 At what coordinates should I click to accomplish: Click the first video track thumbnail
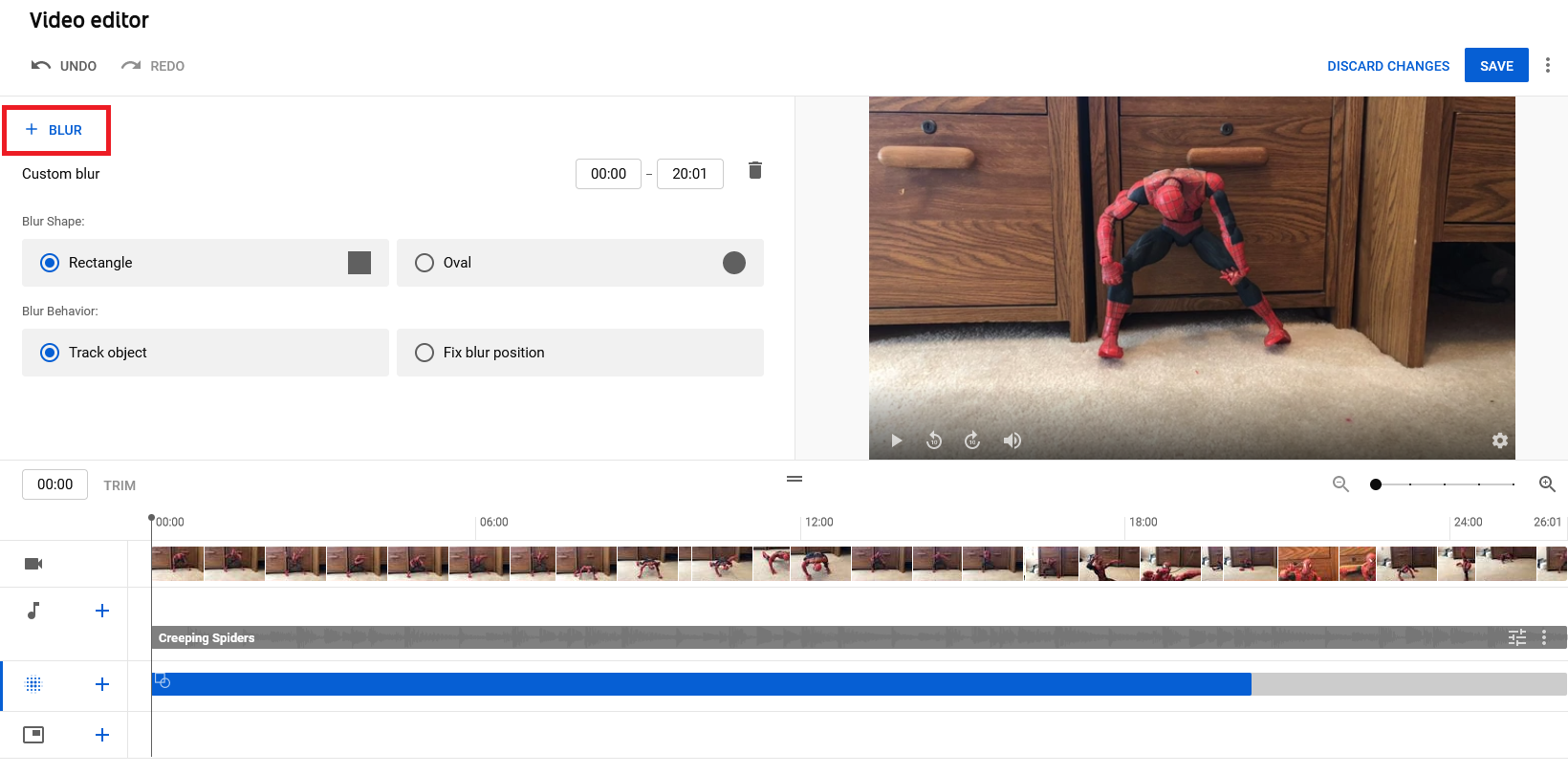click(x=178, y=564)
